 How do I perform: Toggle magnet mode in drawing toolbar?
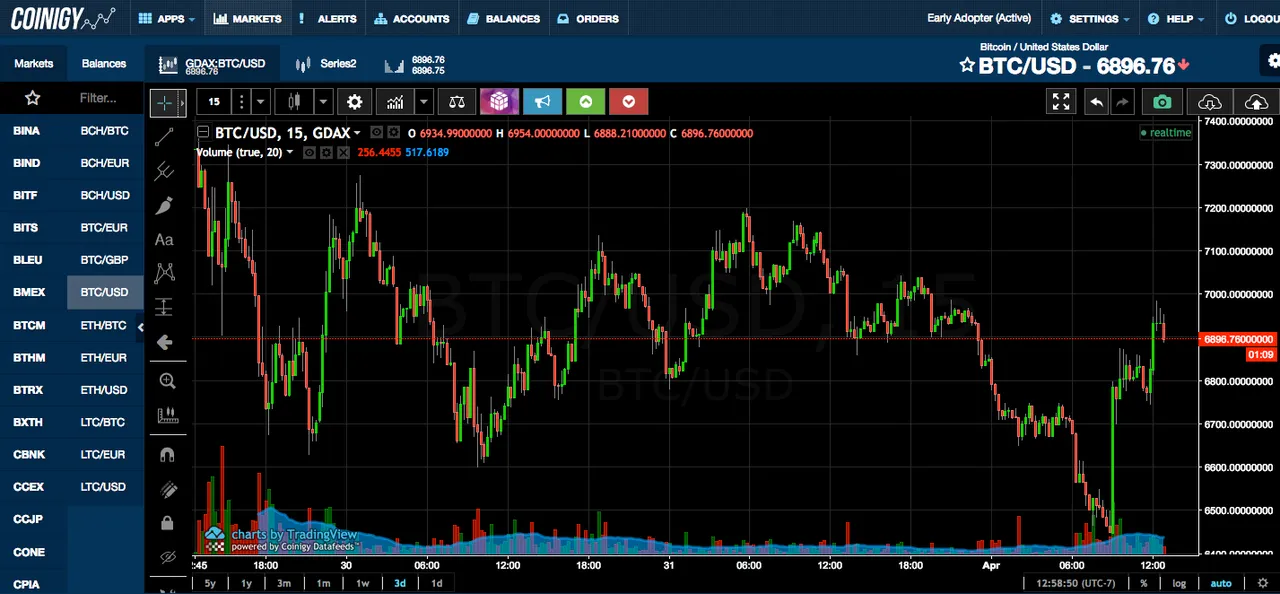167,455
